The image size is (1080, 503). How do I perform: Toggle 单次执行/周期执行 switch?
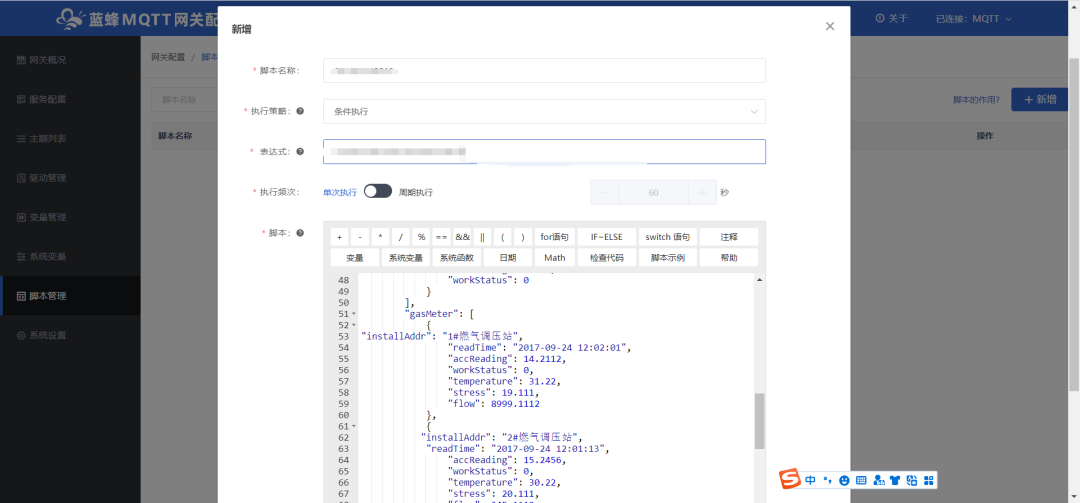(377, 191)
